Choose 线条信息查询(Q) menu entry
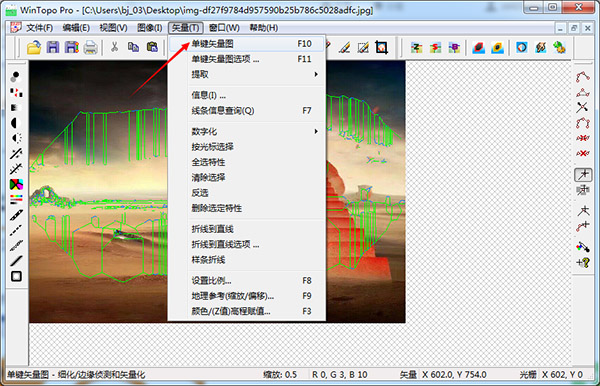This screenshot has width=600, height=386. point(247,111)
